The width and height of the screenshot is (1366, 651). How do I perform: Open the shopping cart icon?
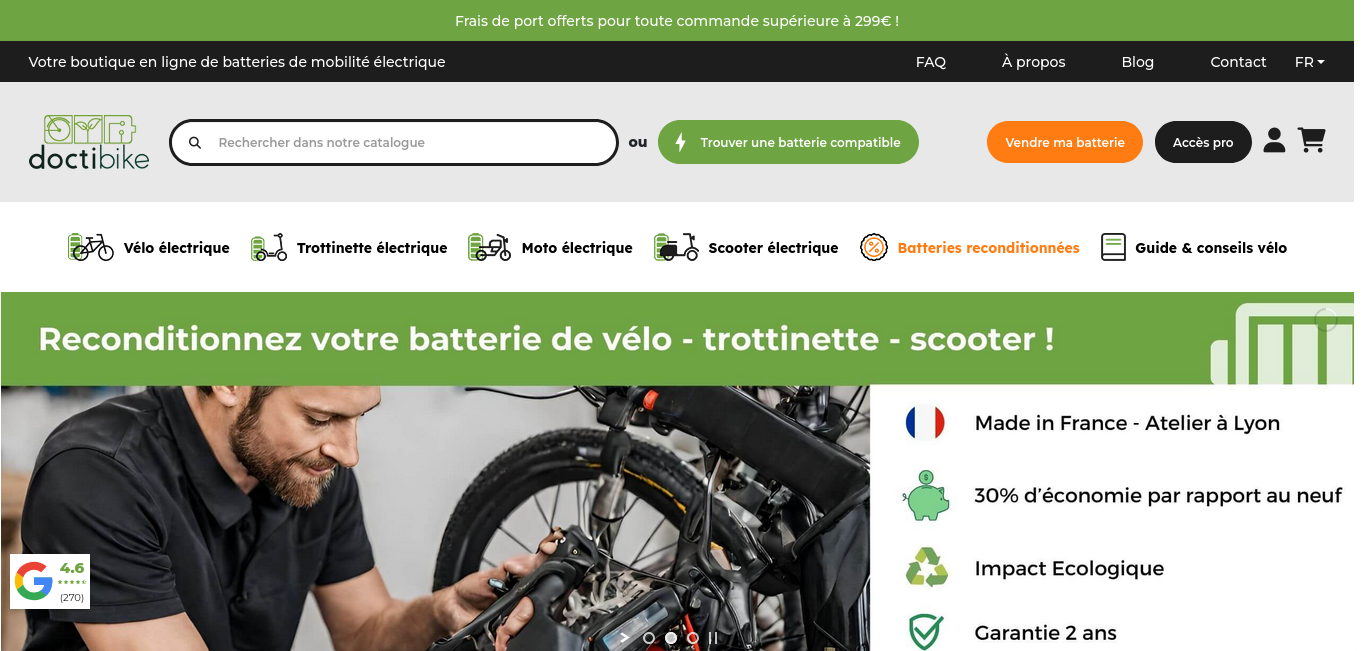(1311, 140)
